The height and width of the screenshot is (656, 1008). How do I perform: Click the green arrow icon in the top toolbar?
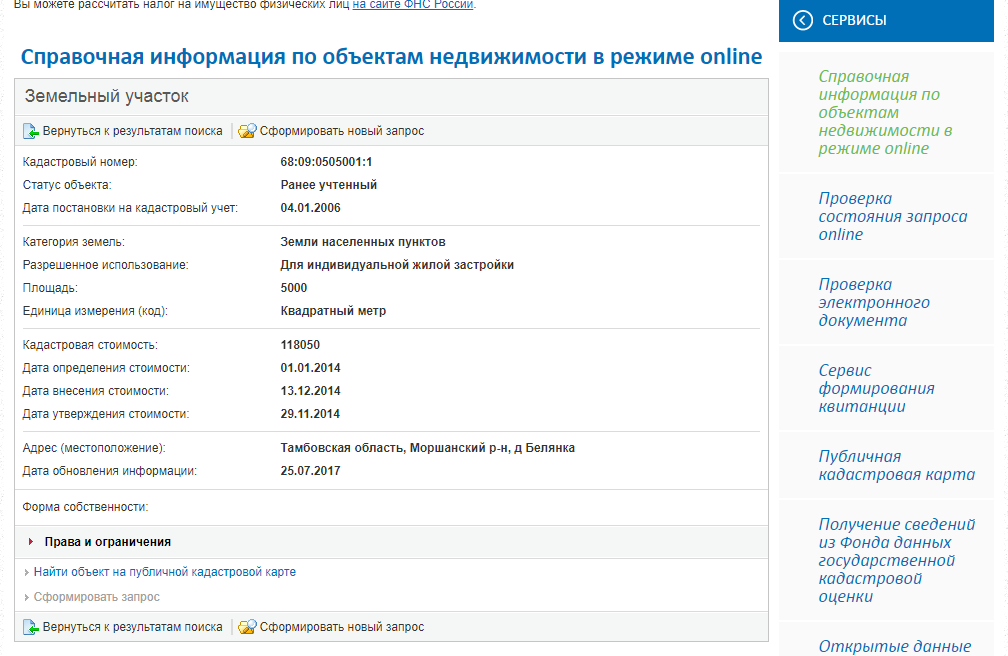tap(31, 131)
